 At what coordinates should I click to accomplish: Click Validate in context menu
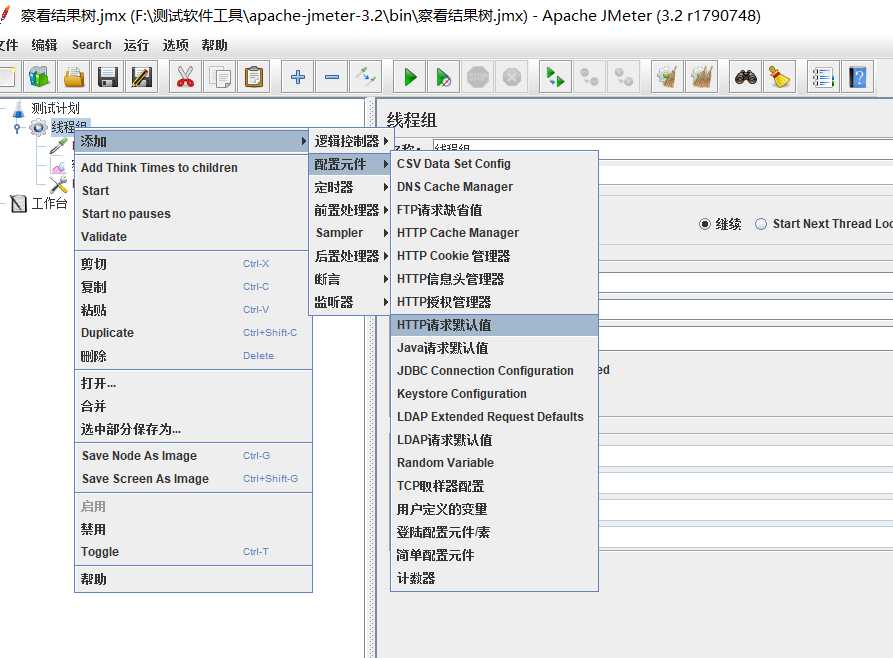[x=193, y=236]
